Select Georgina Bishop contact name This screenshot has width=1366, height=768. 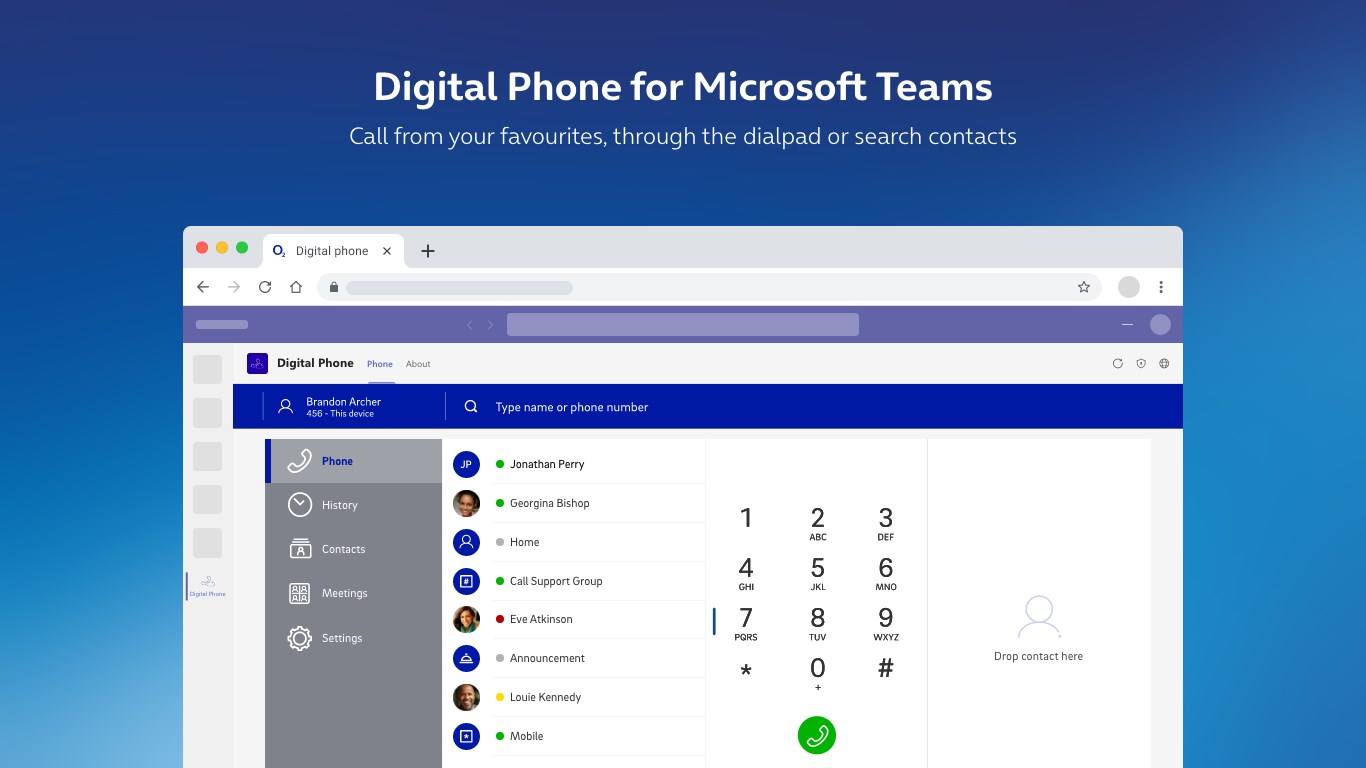click(x=550, y=503)
